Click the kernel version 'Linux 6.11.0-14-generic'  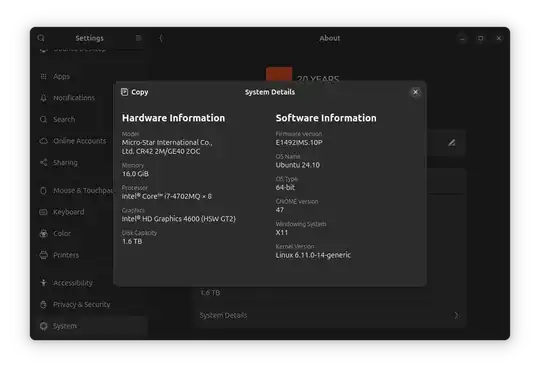pos(313,255)
